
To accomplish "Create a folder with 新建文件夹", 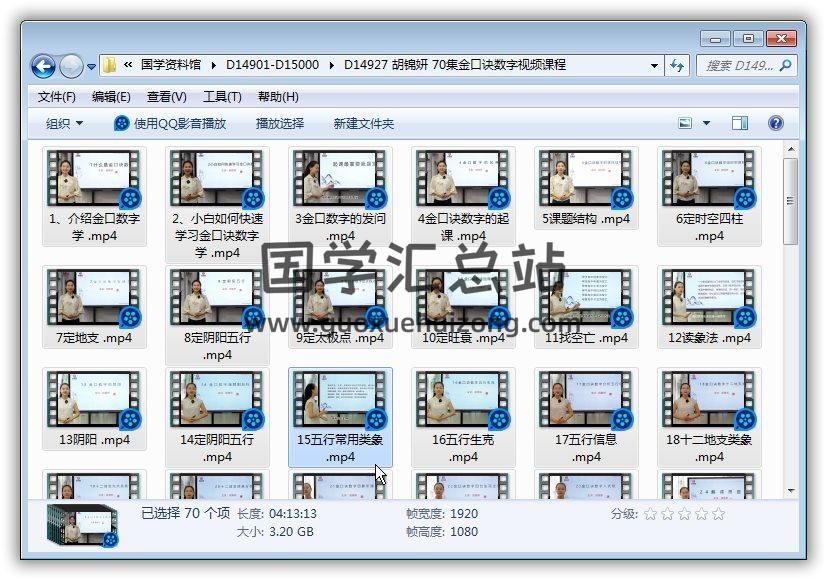I will [363, 124].
